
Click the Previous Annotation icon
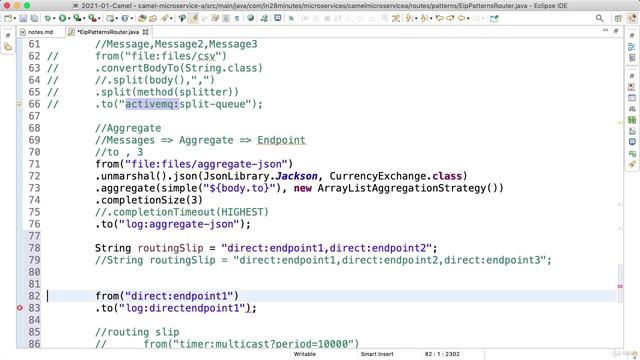[x=424, y=18]
